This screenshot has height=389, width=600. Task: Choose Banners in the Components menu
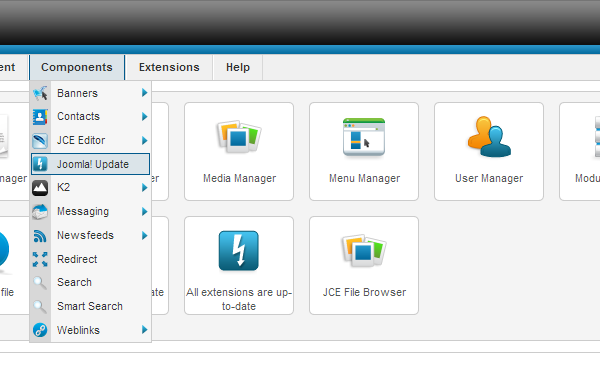(x=90, y=93)
